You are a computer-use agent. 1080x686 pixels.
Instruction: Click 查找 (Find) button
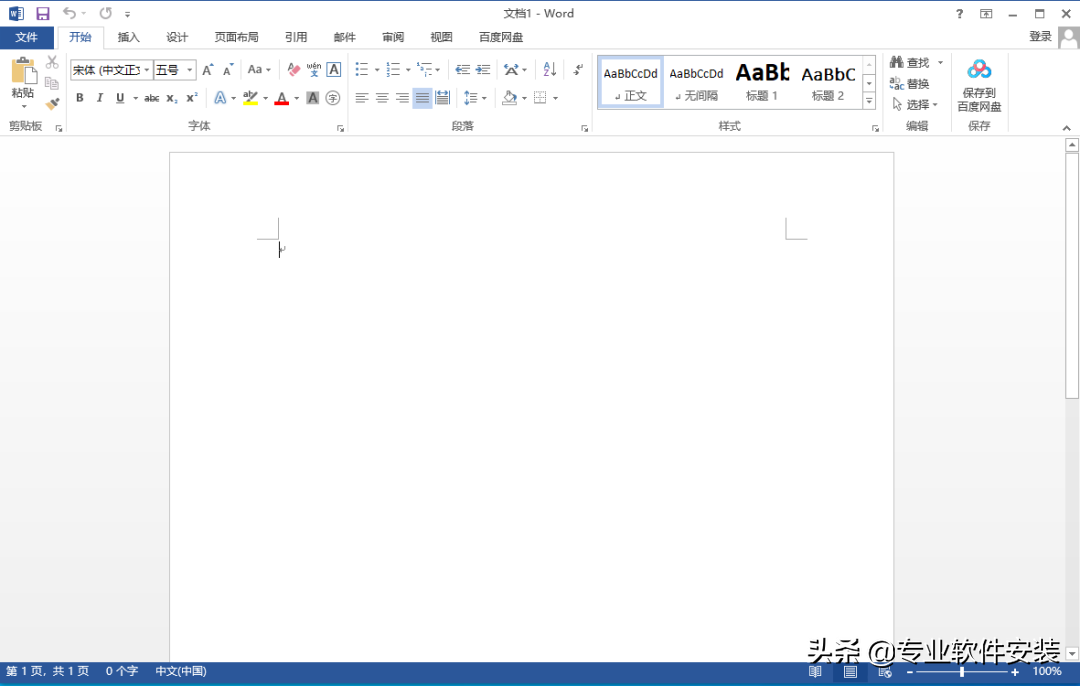[910, 63]
